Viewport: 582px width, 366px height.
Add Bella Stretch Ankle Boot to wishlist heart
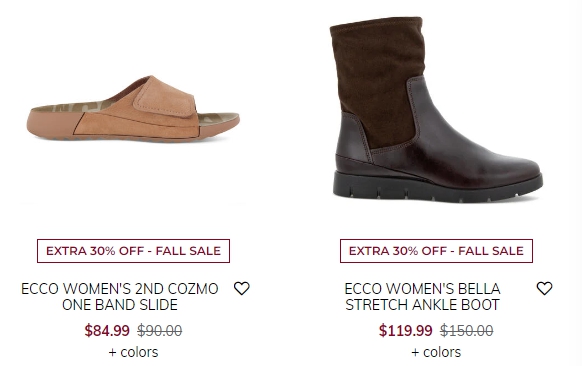(x=545, y=288)
